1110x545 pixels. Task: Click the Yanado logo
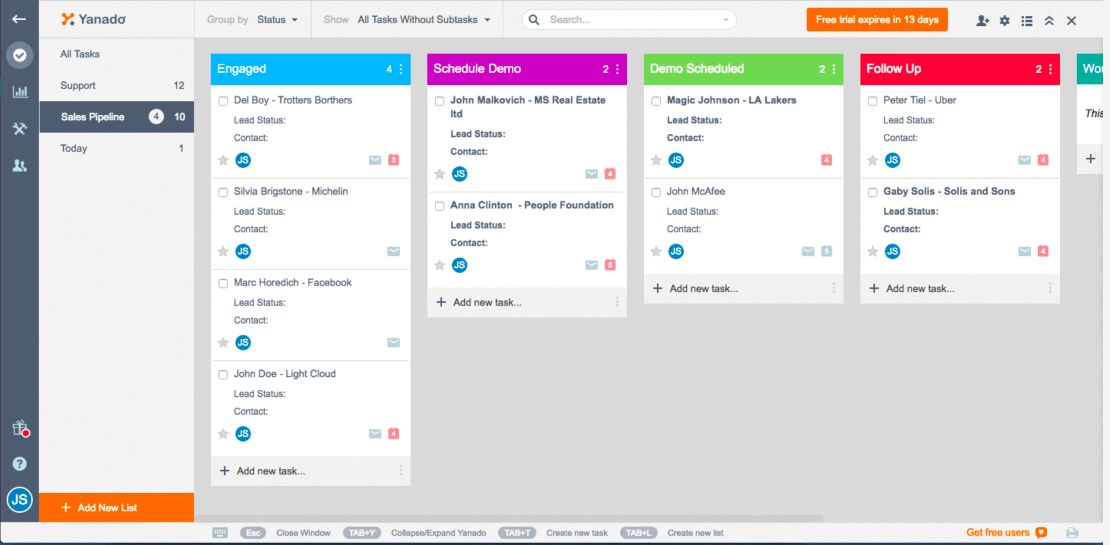point(93,19)
